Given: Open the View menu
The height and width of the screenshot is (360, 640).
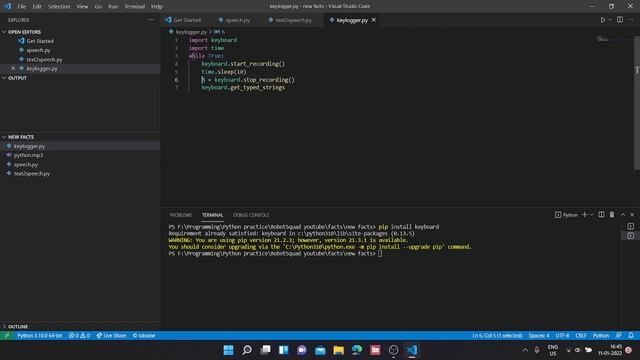Looking at the screenshot, I should tap(82, 7).
